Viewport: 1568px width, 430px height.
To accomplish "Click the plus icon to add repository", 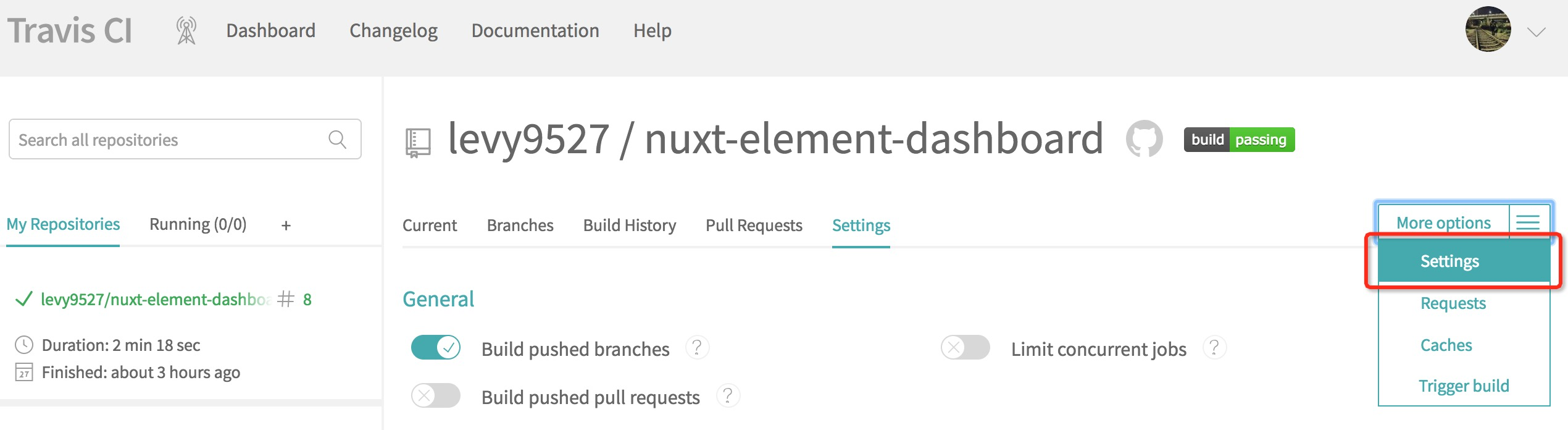I will (286, 226).
